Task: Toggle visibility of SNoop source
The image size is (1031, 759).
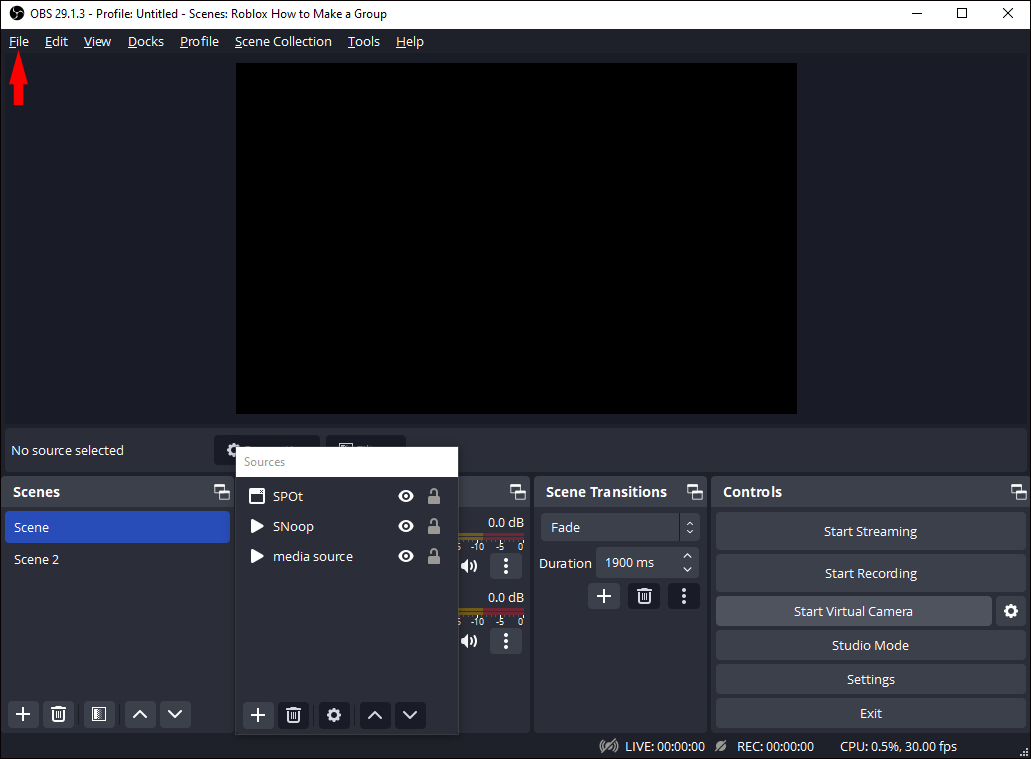Action: (406, 526)
